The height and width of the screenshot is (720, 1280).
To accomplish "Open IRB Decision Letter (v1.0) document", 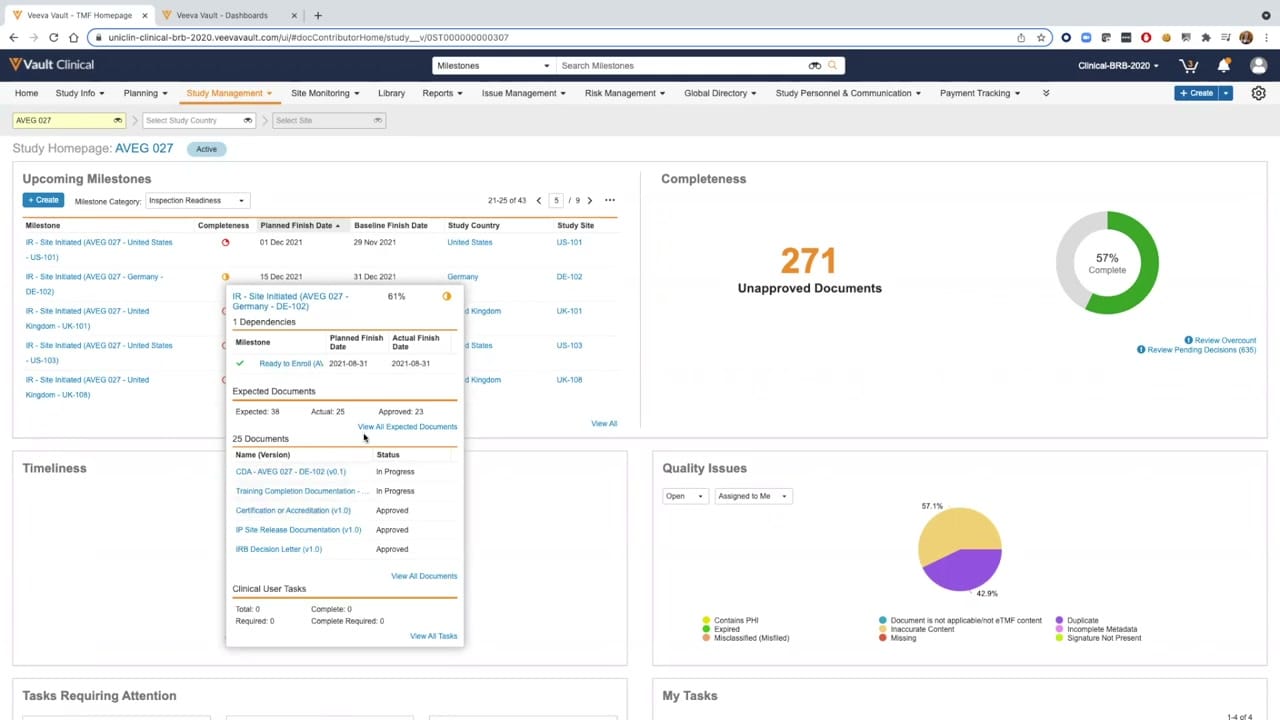I will click(x=278, y=549).
